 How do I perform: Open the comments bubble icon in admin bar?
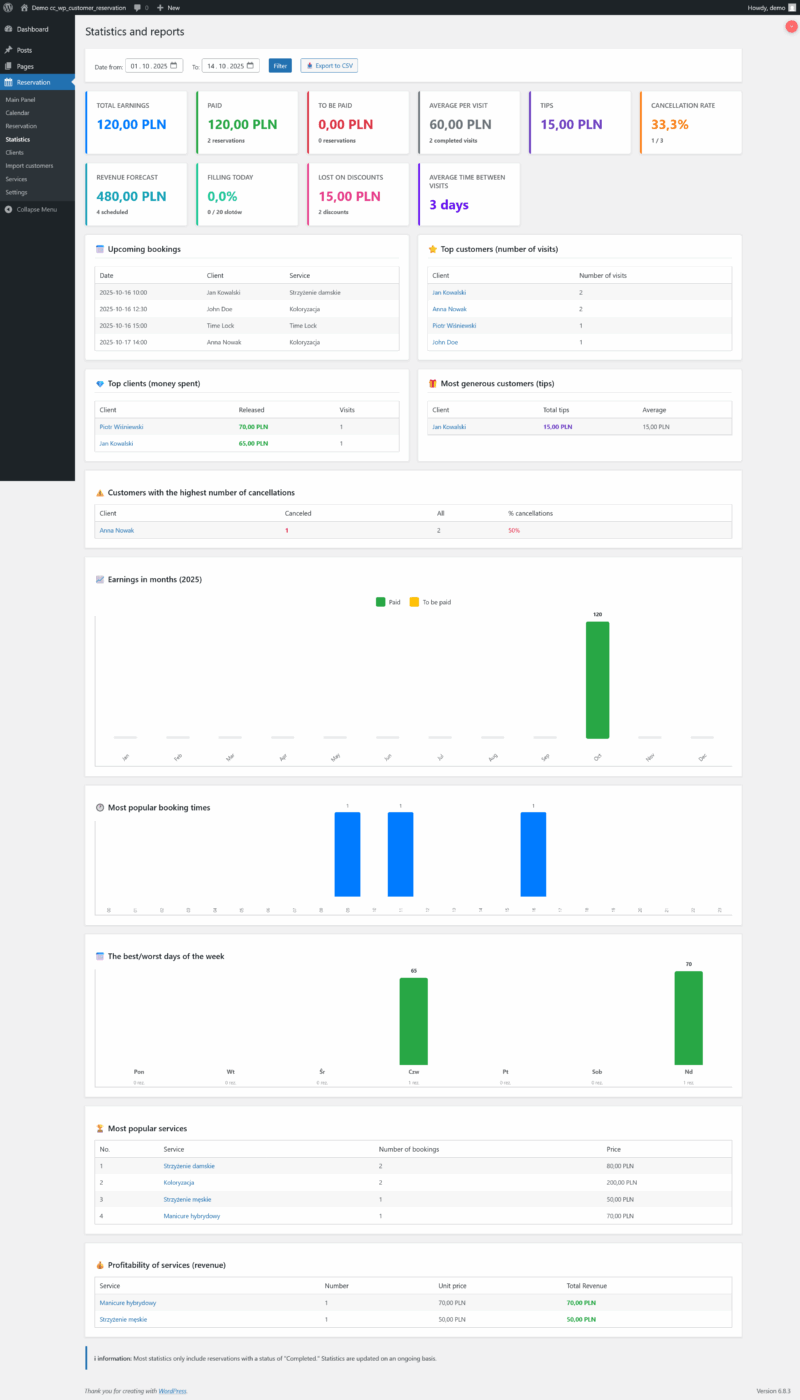[137, 7]
